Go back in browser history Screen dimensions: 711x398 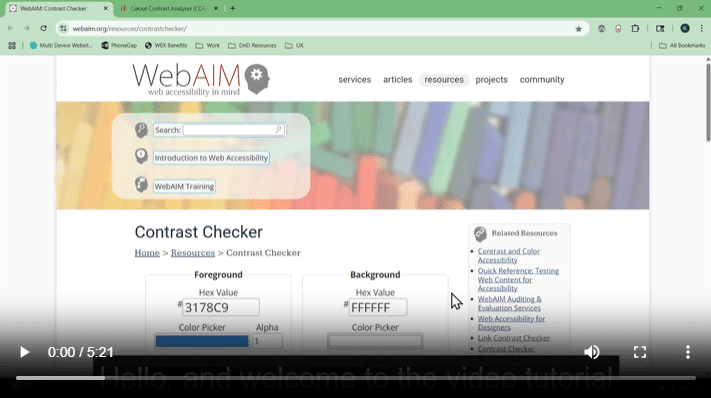[10, 29]
